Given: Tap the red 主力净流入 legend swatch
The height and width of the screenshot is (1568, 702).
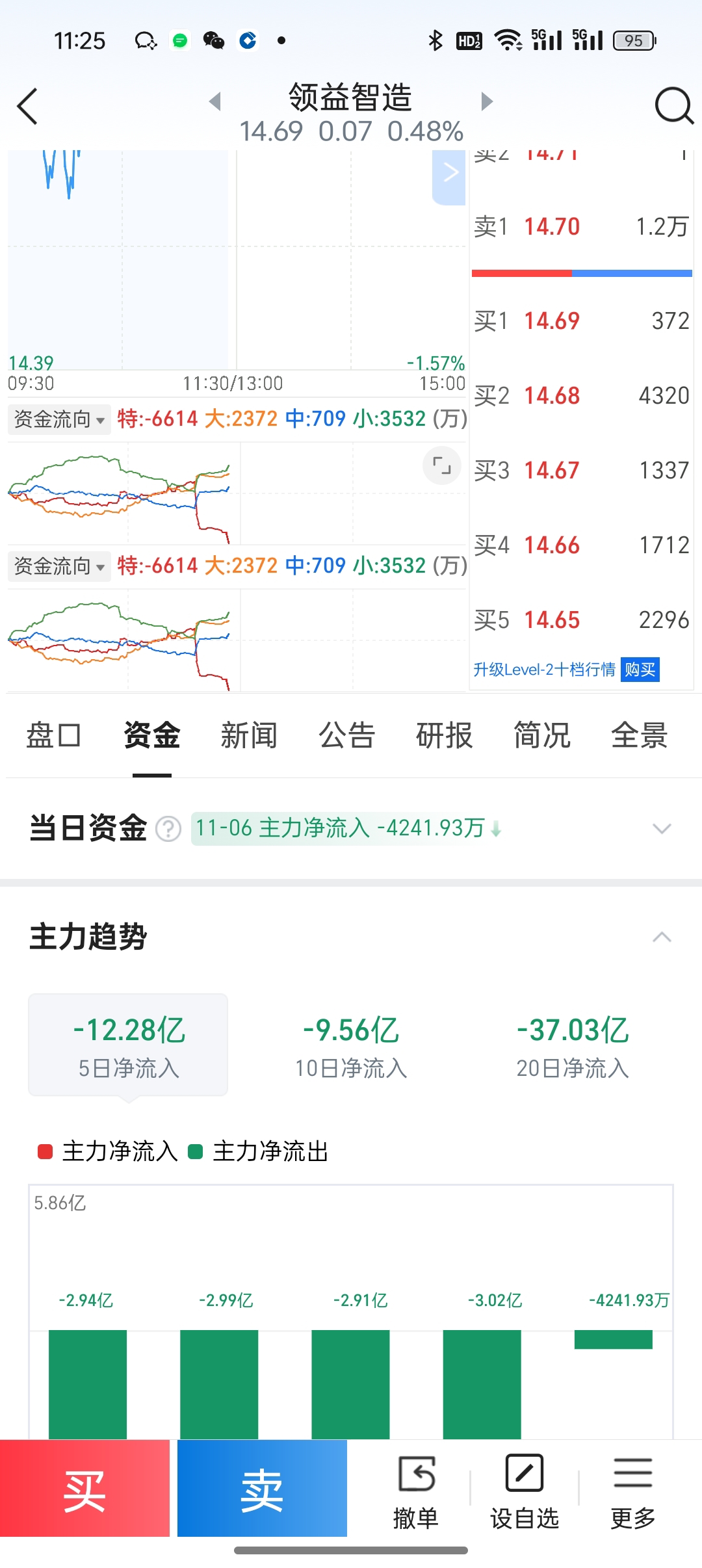Looking at the screenshot, I should point(45,1152).
